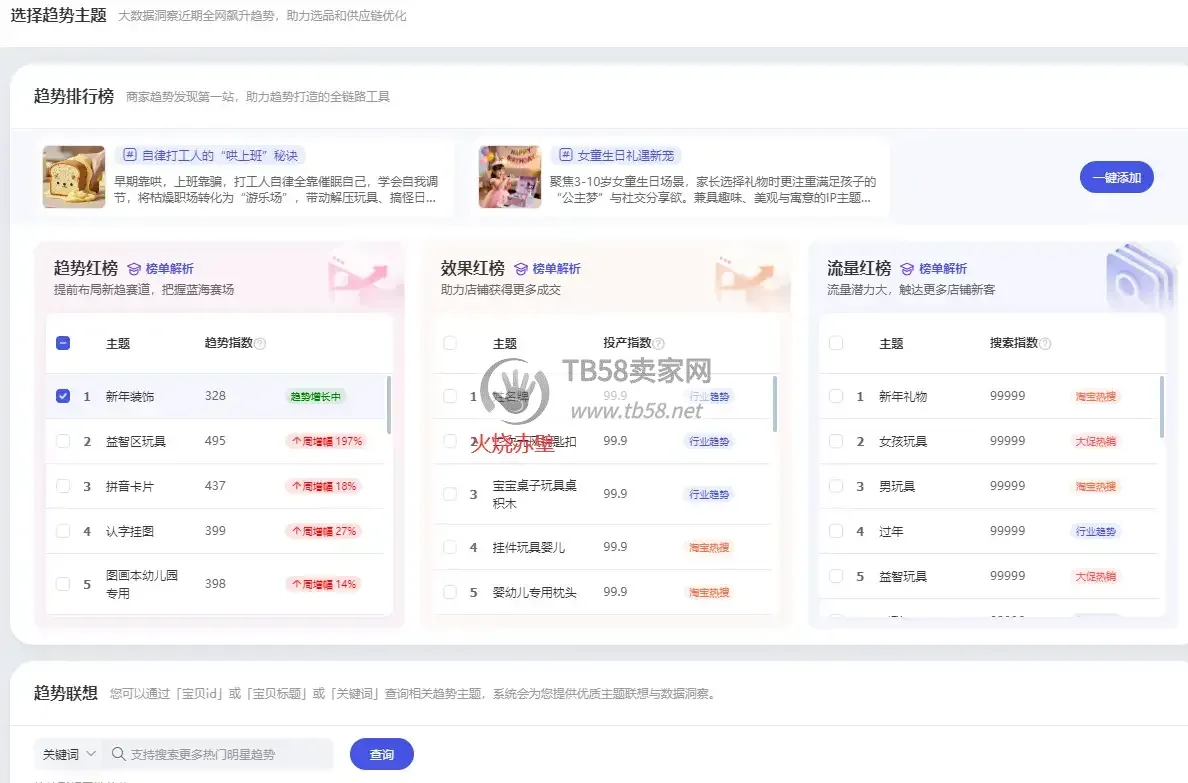1188x783 pixels.
Task: Click the help icon beside 趋势指数
Action: pos(260,343)
